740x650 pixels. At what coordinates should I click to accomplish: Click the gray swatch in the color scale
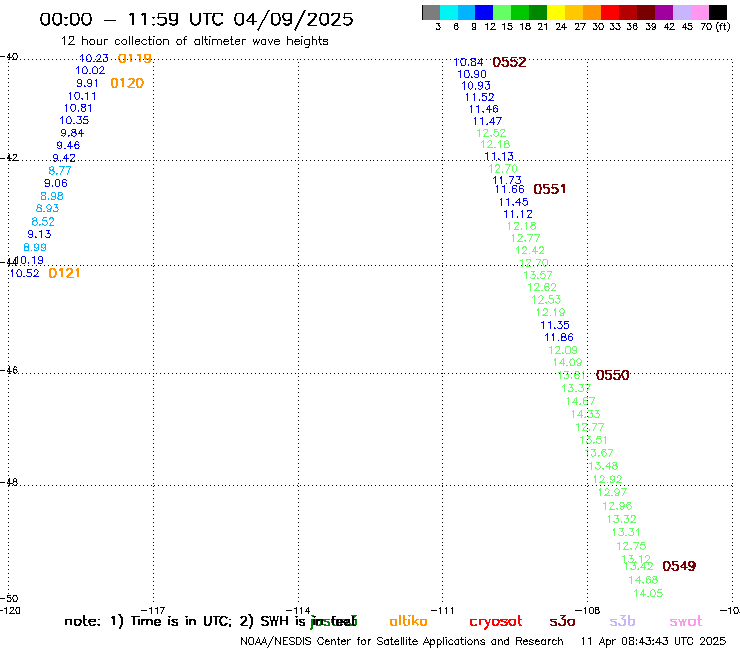[431, 12]
